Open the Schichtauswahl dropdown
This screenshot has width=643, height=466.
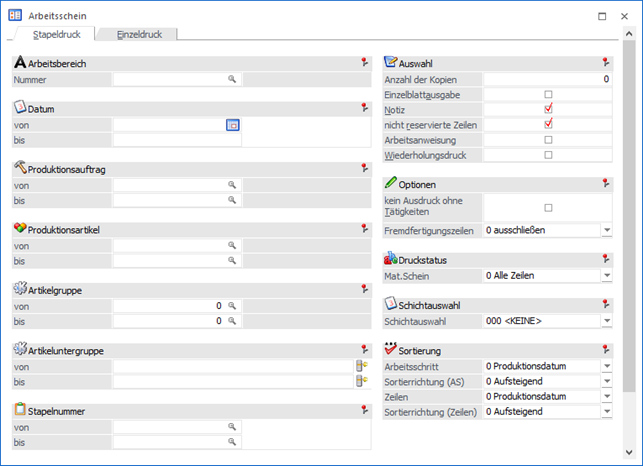[x=606, y=321]
